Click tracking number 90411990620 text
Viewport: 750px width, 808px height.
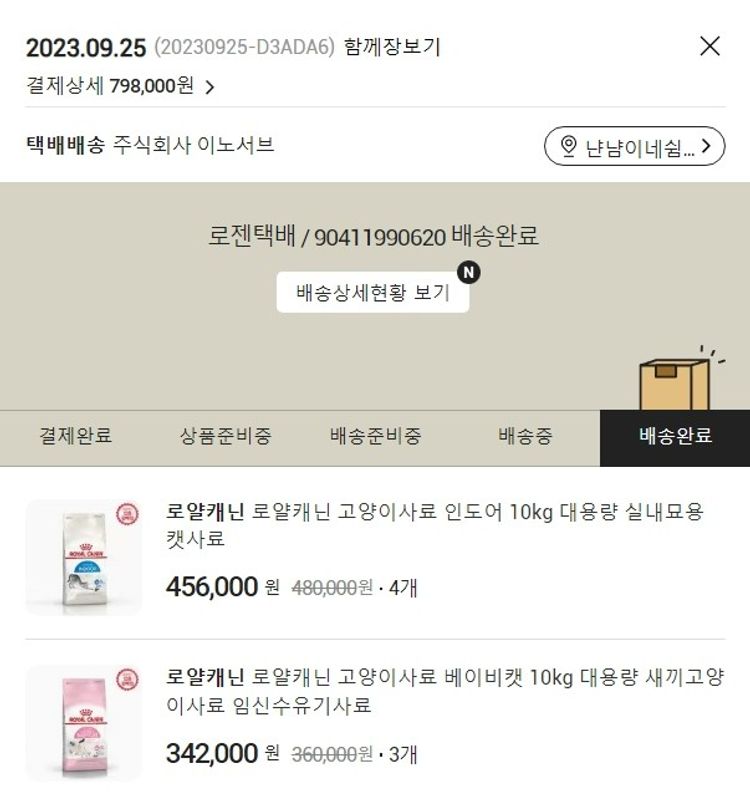click(380, 238)
